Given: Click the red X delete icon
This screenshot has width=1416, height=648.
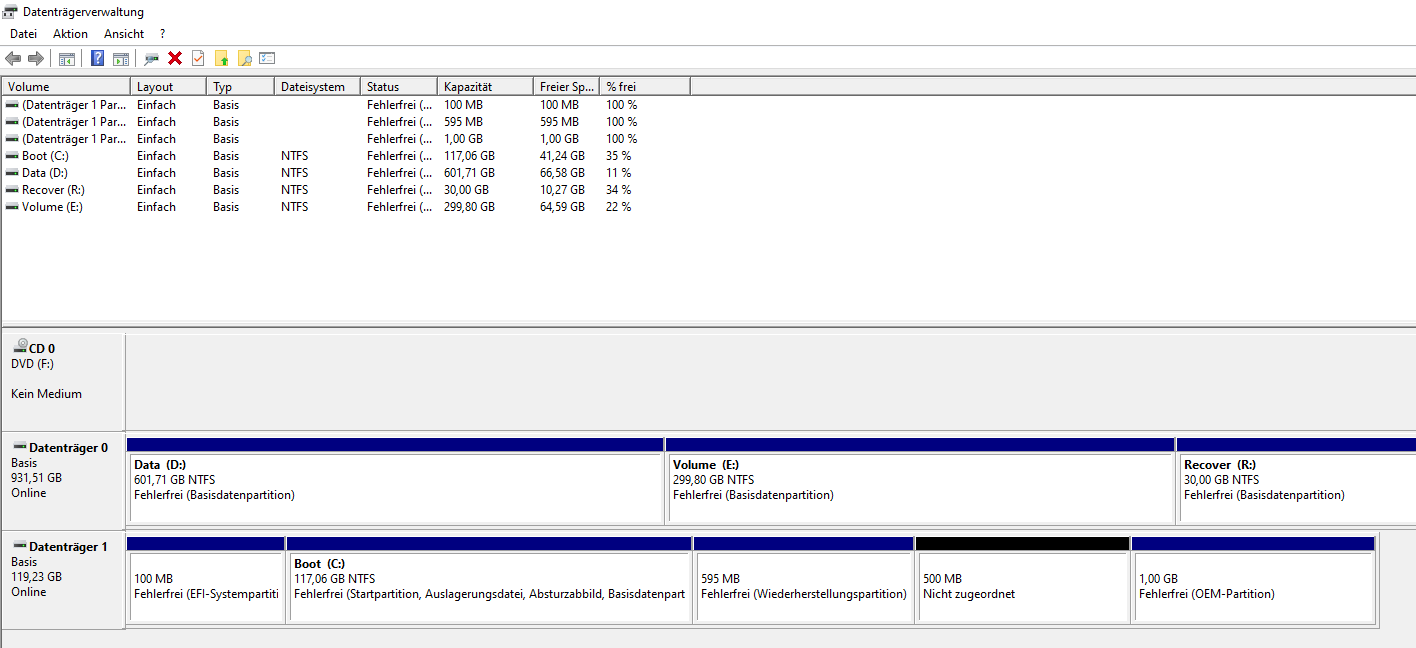Looking at the screenshot, I should coord(175,58).
